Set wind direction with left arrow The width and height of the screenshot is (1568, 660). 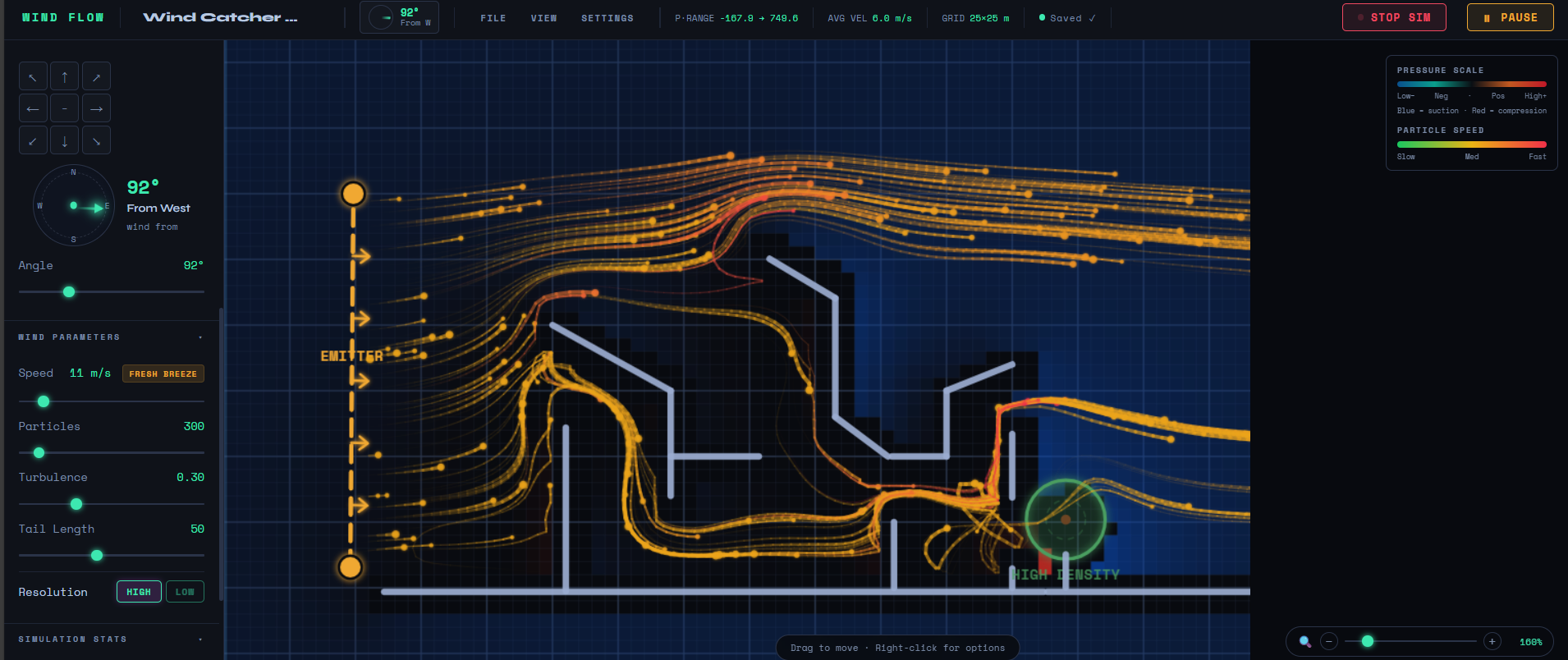point(33,108)
